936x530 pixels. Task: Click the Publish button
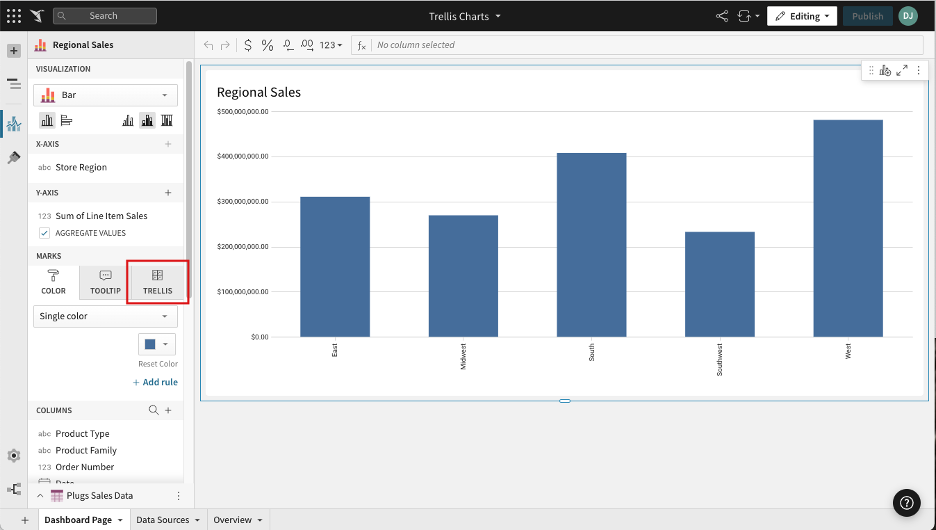867,16
